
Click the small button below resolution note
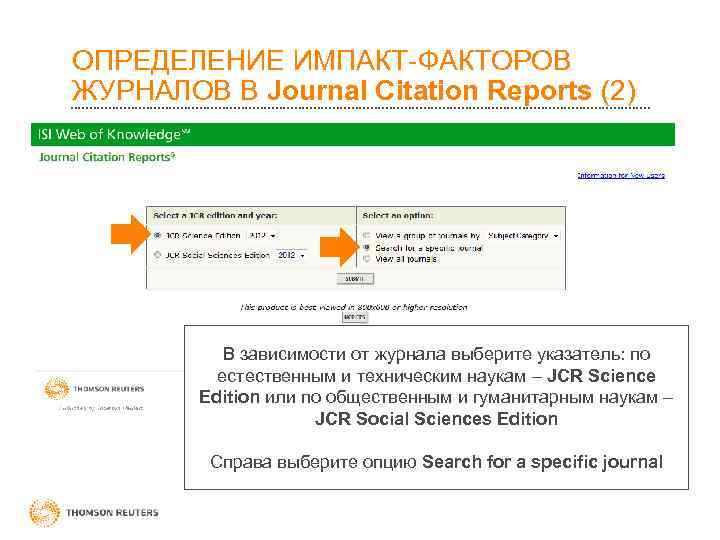(x=354, y=317)
